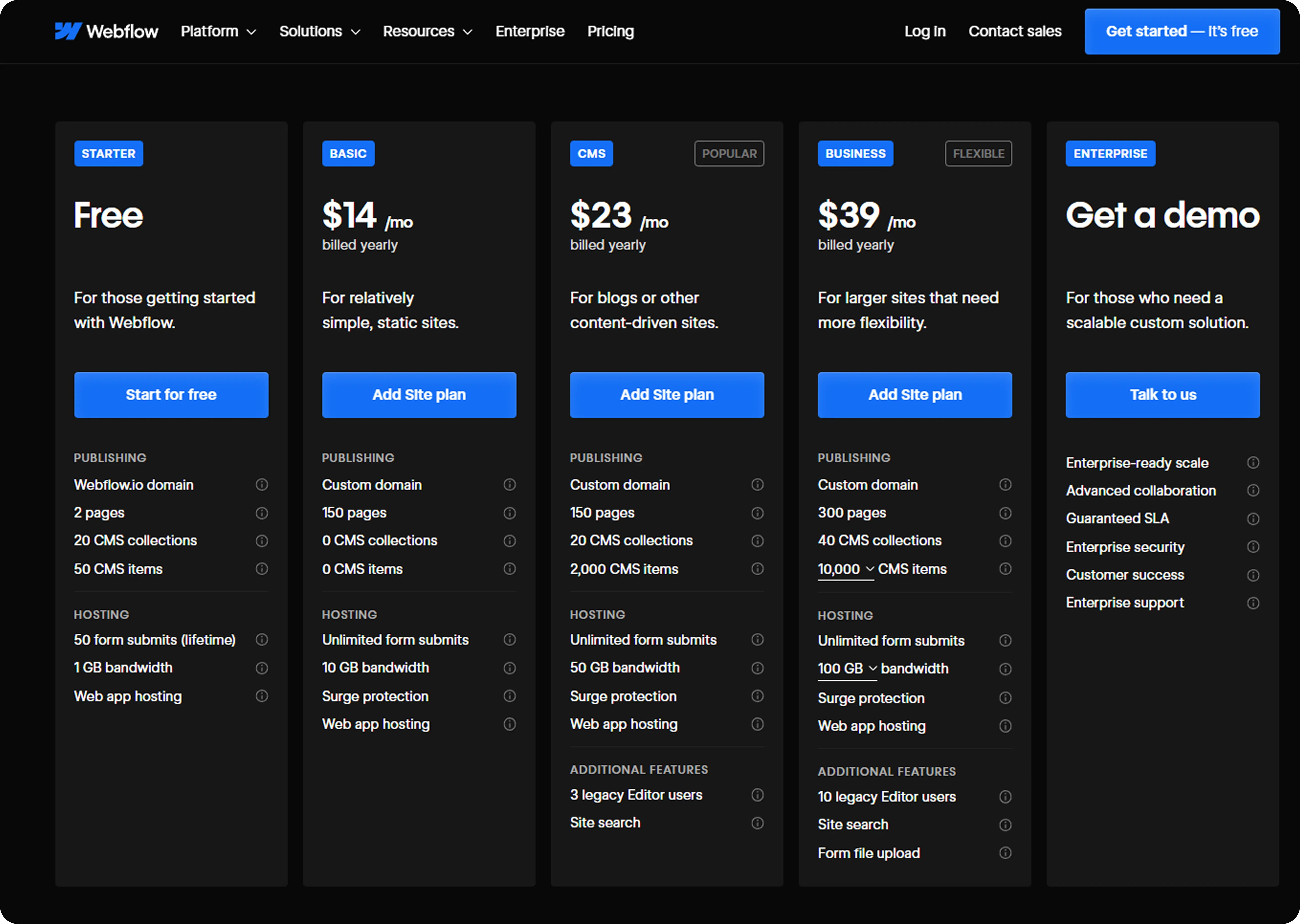Open info icon beside Advanced collaboration
The height and width of the screenshot is (924, 1300).
point(1253,490)
